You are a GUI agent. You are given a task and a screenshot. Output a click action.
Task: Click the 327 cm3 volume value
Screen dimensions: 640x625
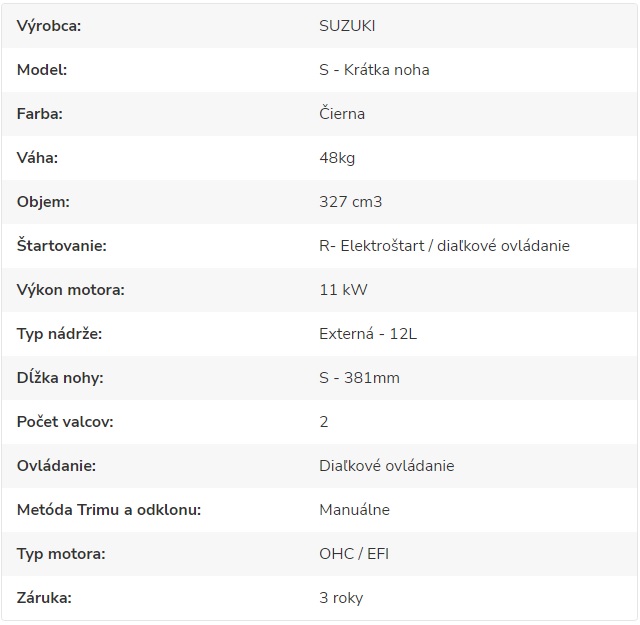pyautogui.click(x=351, y=202)
